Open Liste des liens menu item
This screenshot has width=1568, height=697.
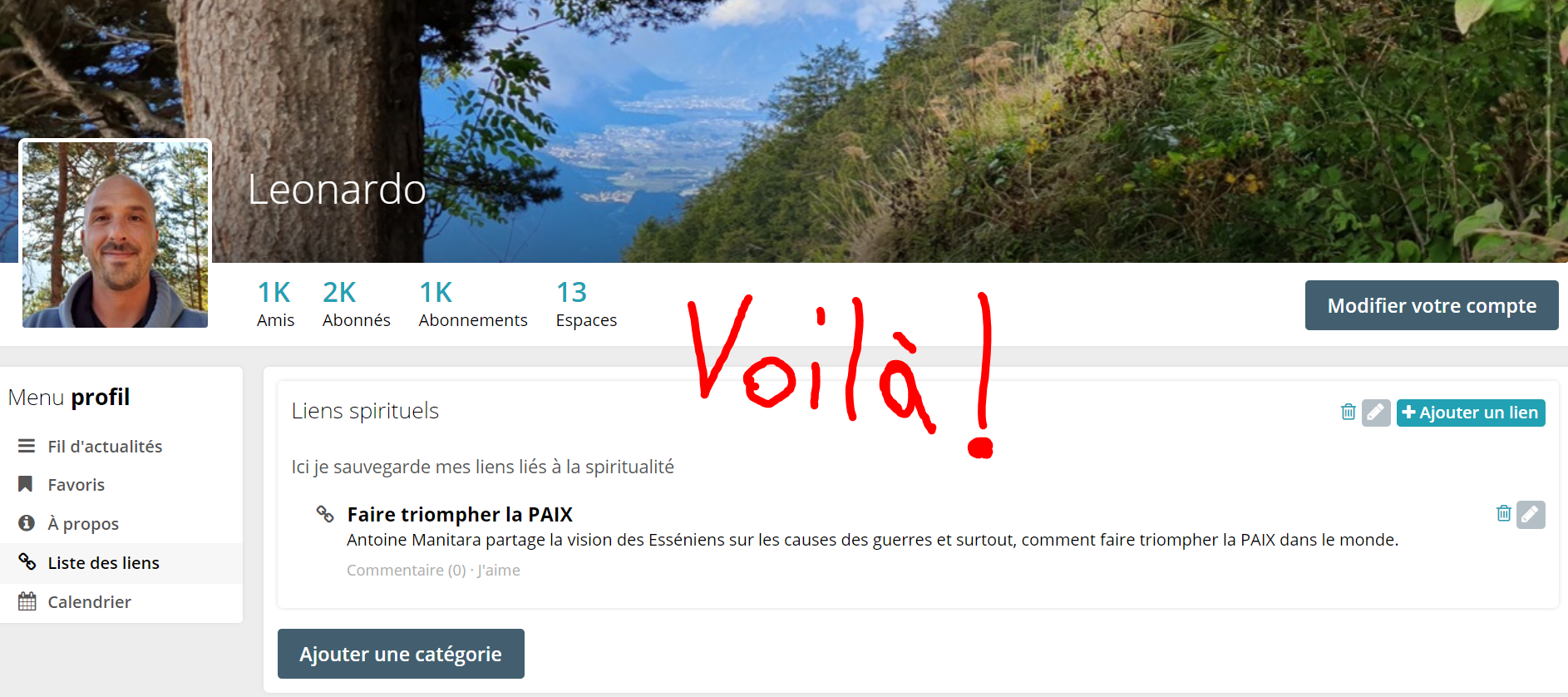click(121, 563)
